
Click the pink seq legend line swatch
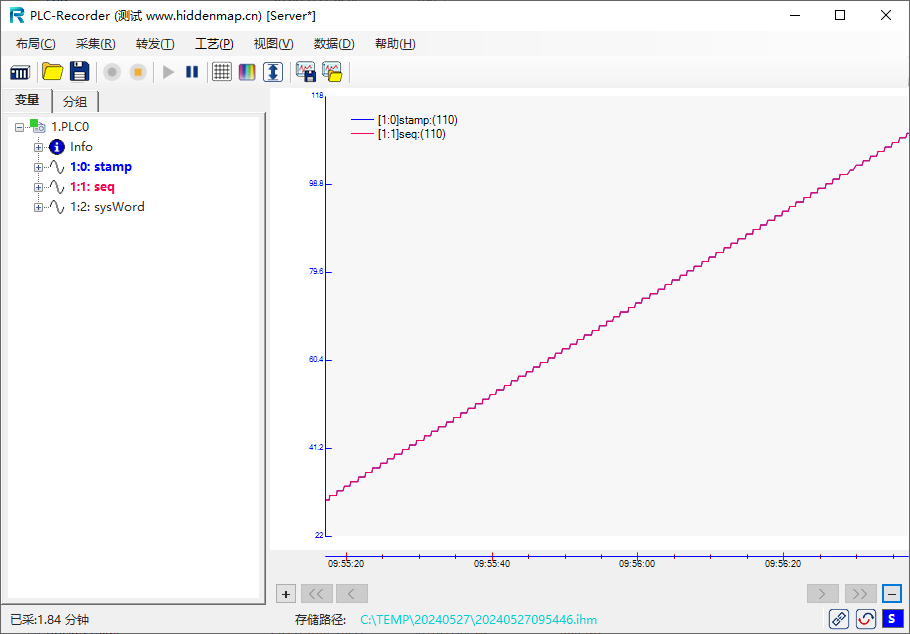click(x=362, y=134)
